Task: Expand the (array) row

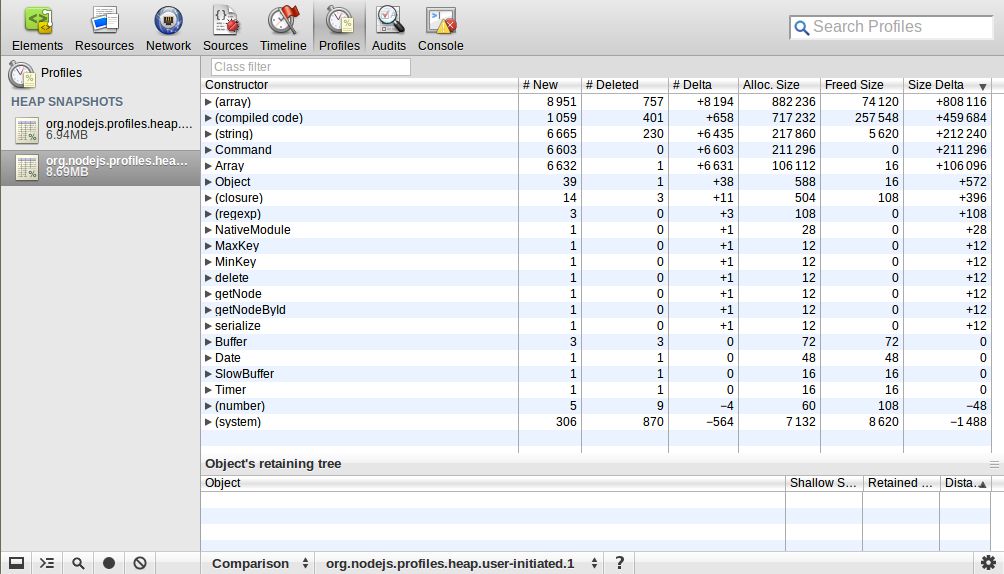Action: coord(208,102)
